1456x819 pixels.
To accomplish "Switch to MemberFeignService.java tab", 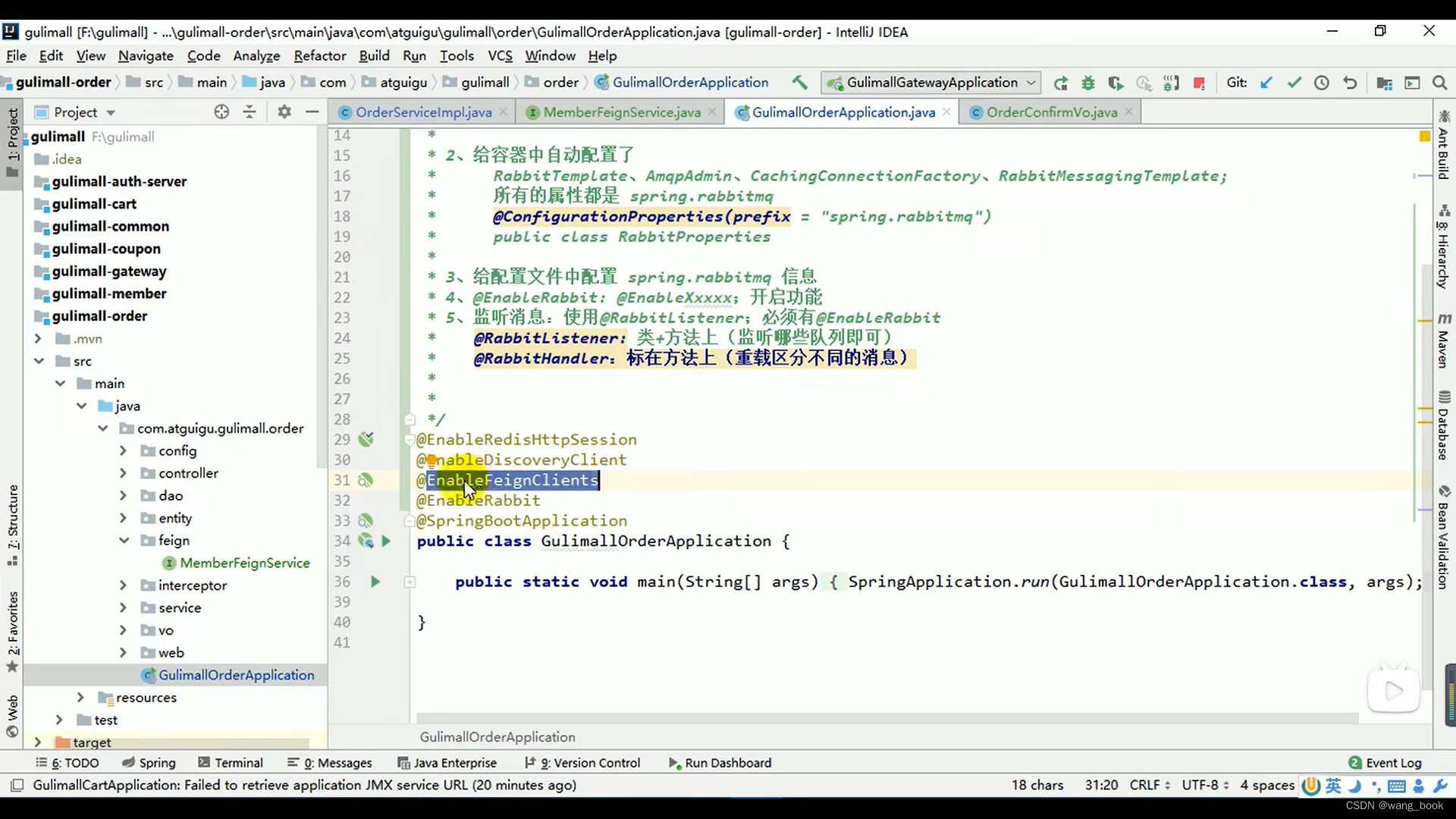I will 621,112.
